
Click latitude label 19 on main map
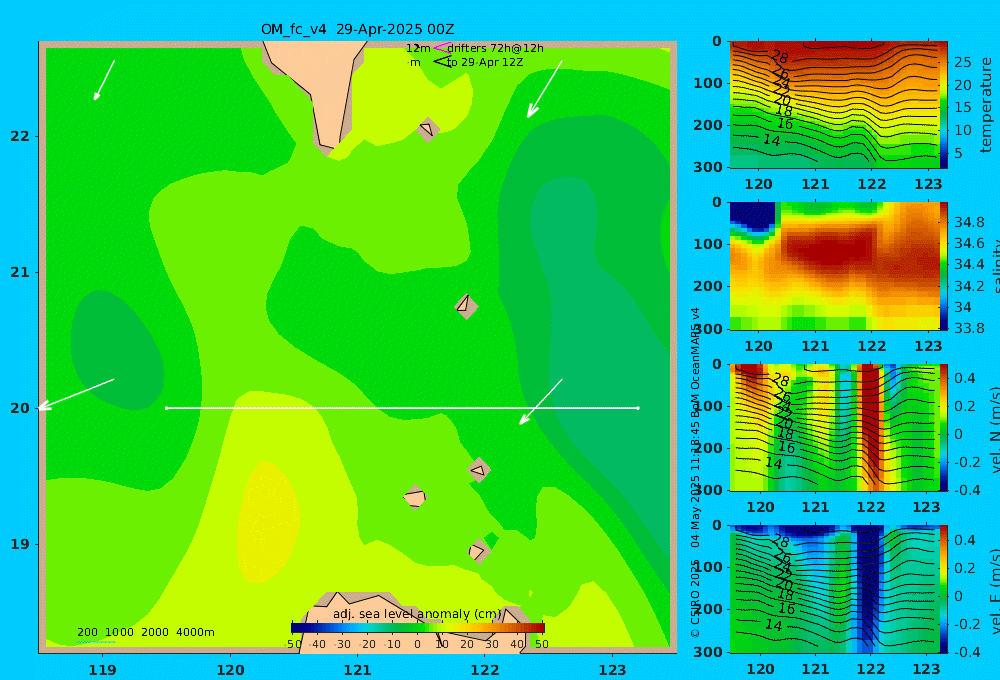(20, 544)
